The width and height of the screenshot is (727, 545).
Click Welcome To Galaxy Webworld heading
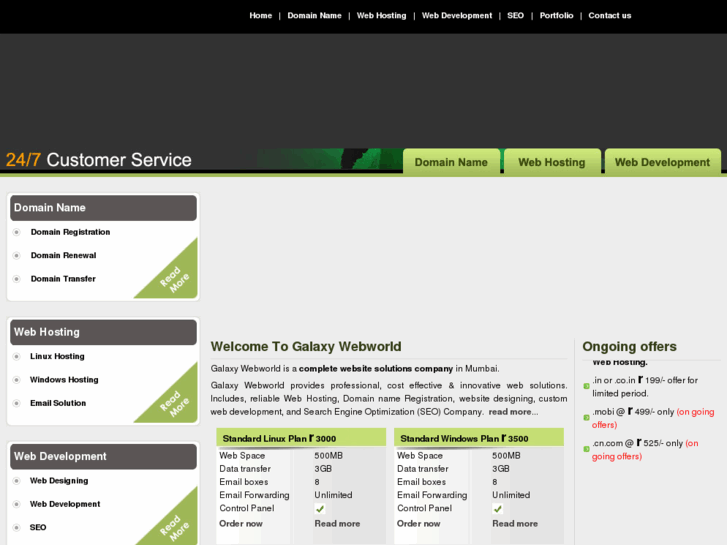click(306, 346)
